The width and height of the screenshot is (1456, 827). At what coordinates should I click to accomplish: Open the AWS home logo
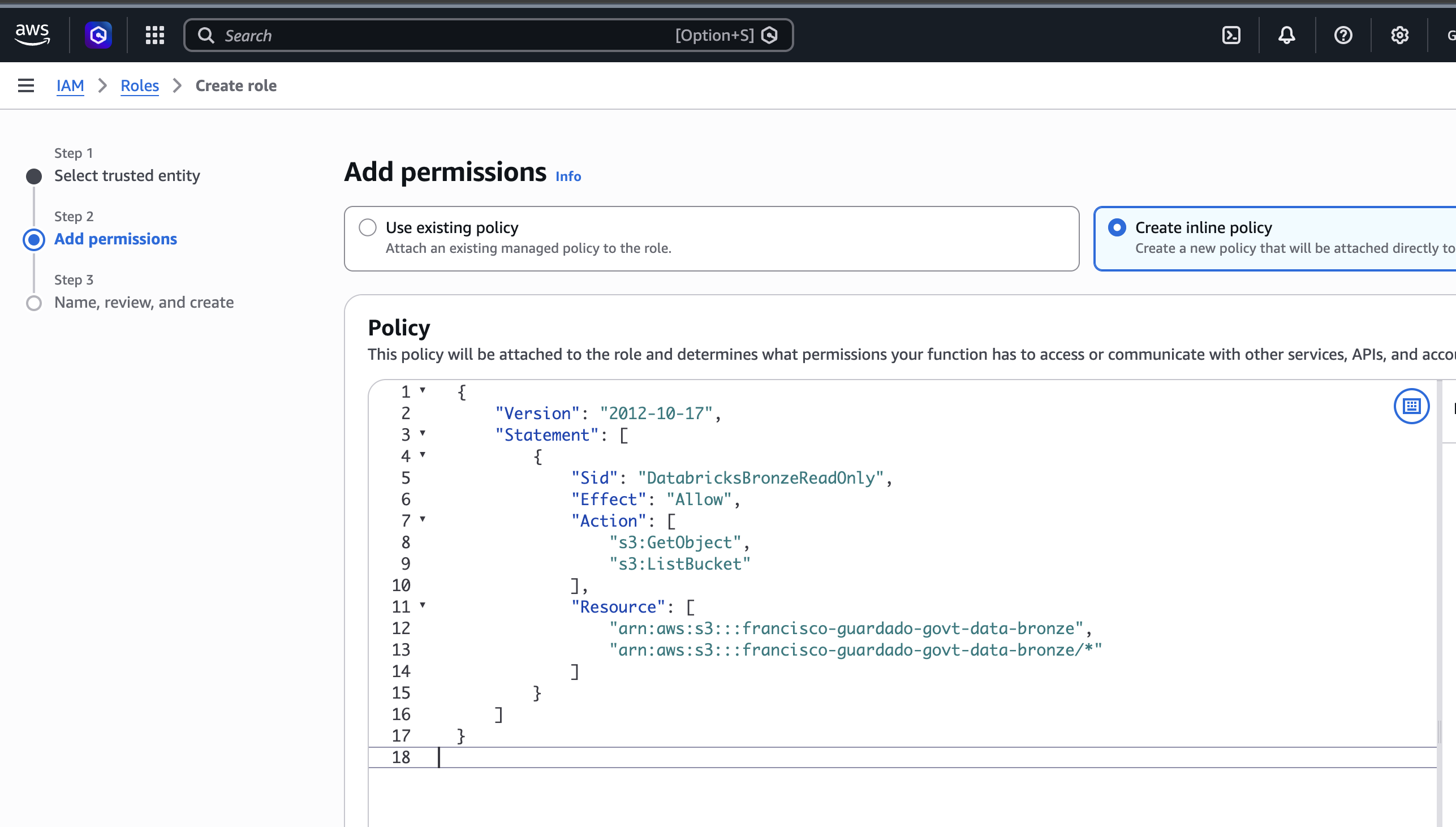point(32,35)
